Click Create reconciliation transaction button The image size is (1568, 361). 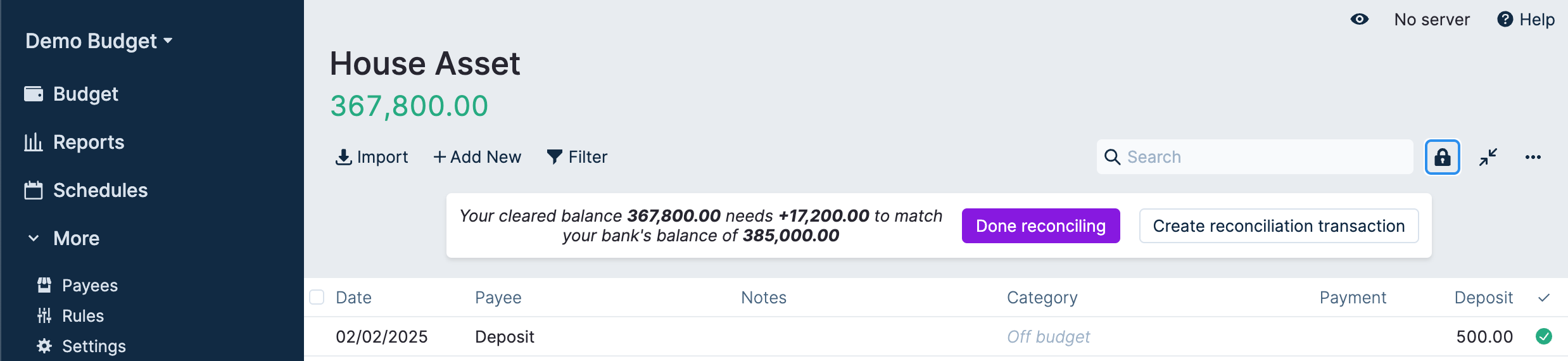click(x=1279, y=225)
